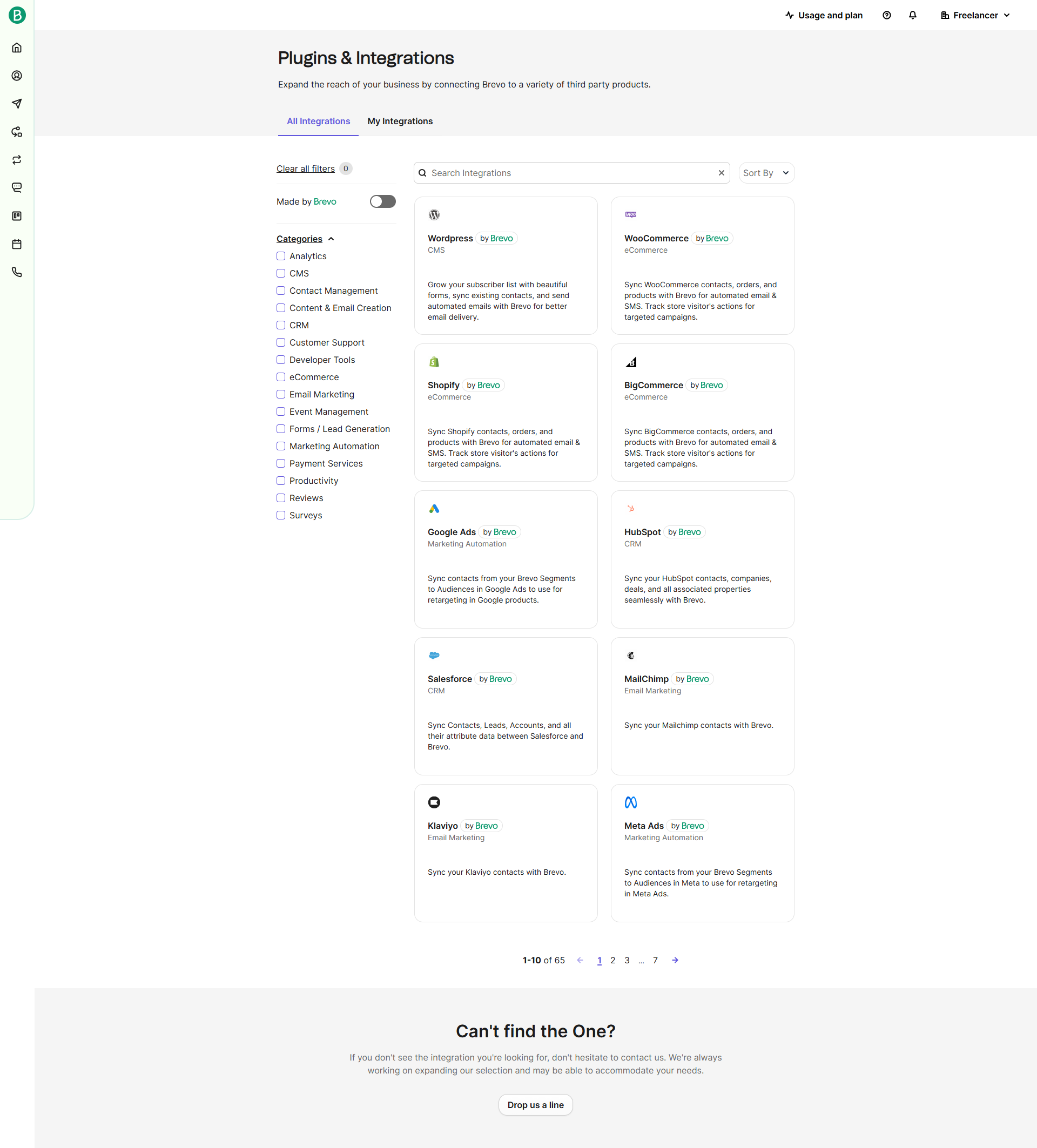Switch to All Integrations tab
This screenshot has height=1148, width=1037.
[x=318, y=121]
